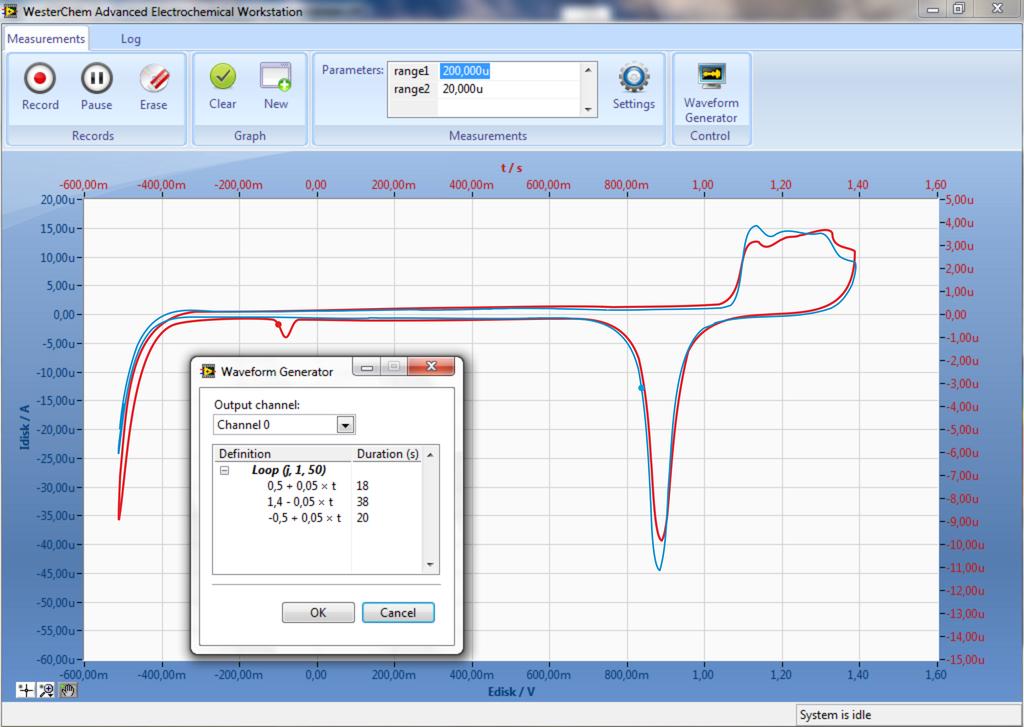The image size is (1024, 727).
Task: Click the red cursor marker on the curve
Action: click(x=278, y=325)
